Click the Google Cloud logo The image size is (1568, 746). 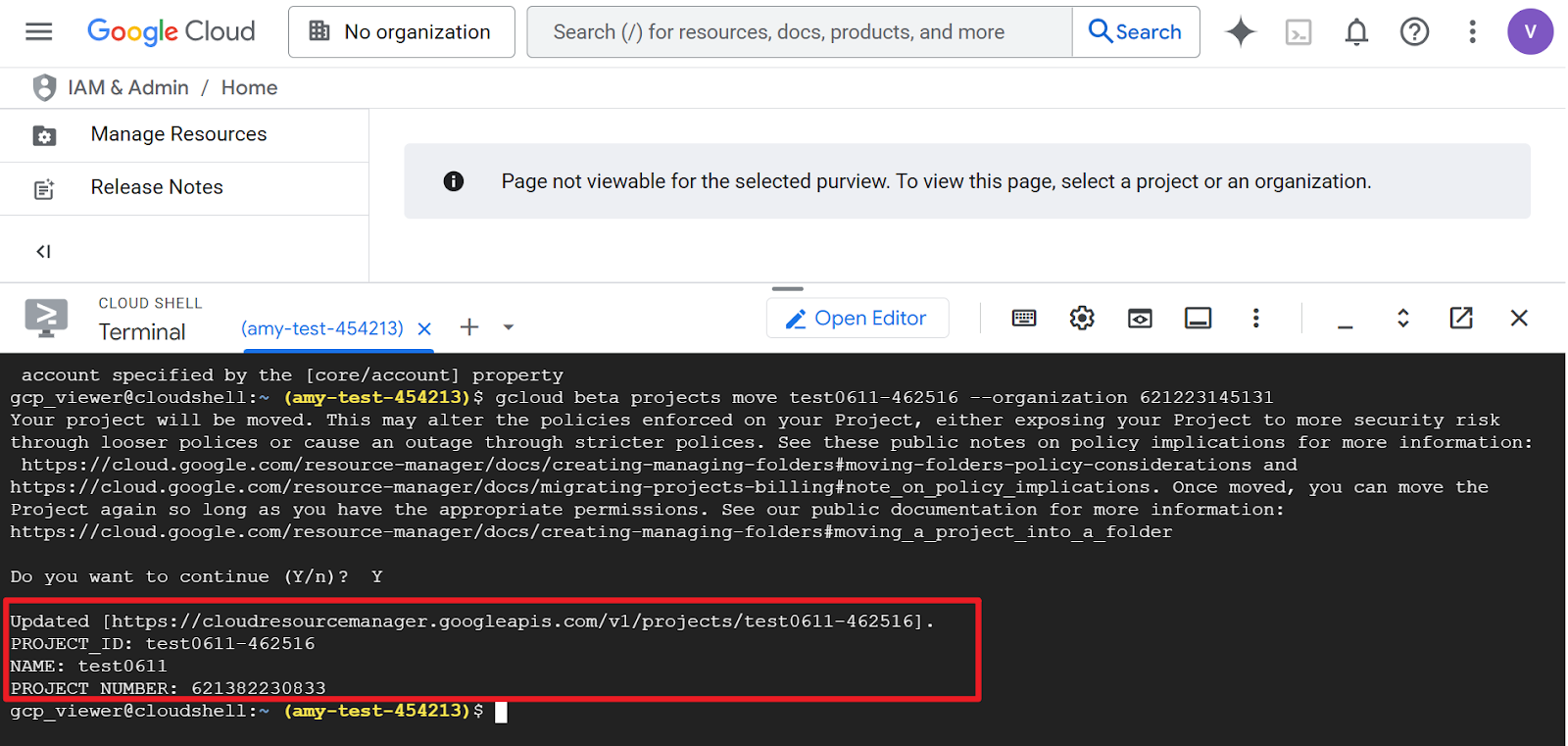click(171, 31)
